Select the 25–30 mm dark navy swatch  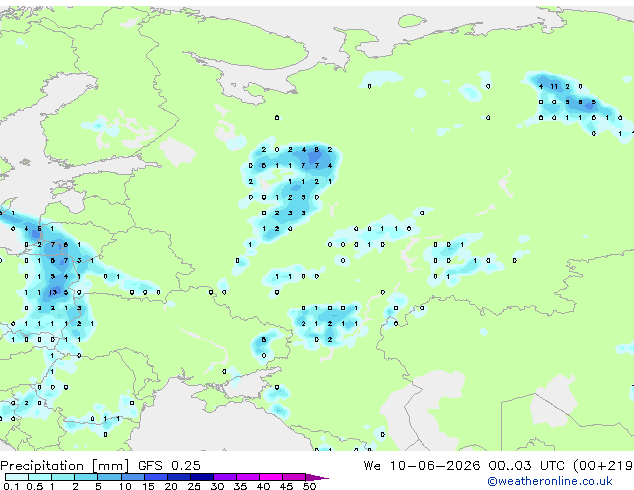[x=201, y=477]
